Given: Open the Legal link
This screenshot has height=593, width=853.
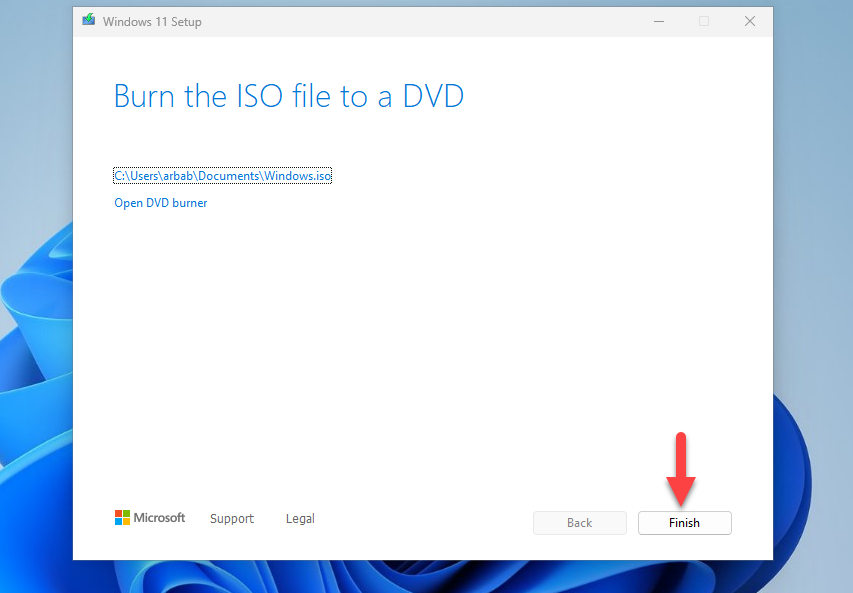Looking at the screenshot, I should click(300, 518).
